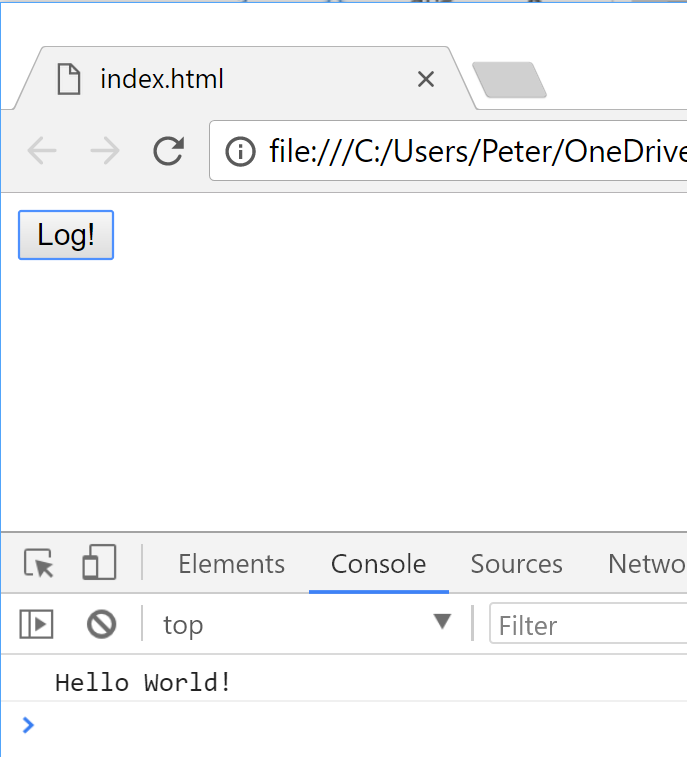Image resolution: width=687 pixels, height=757 pixels.
Task: Go back to the previous page
Action: 42,151
